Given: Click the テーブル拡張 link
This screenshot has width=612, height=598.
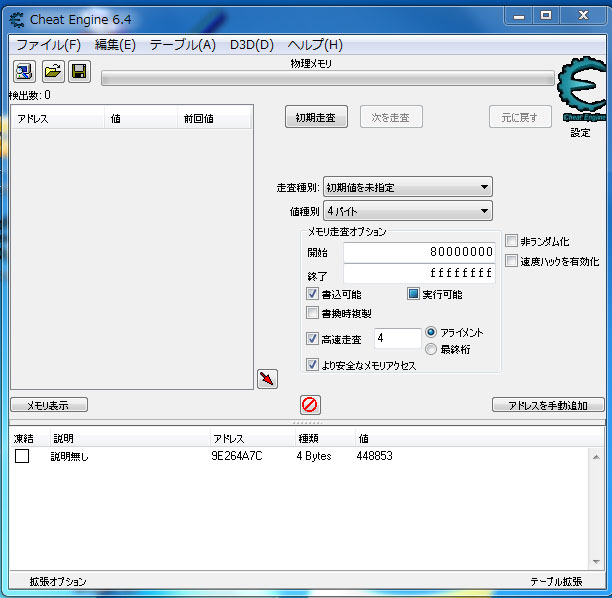Looking at the screenshot, I should tap(556, 582).
